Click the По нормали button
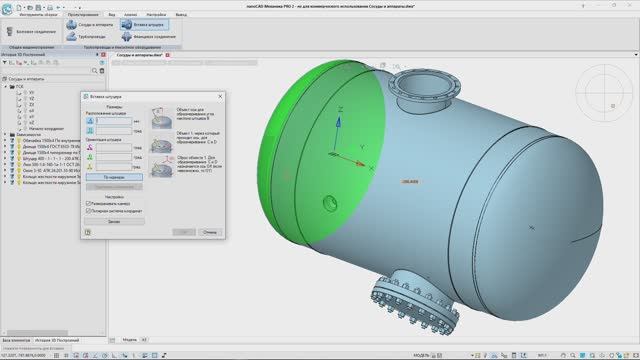640x360 pixels. click(x=114, y=177)
